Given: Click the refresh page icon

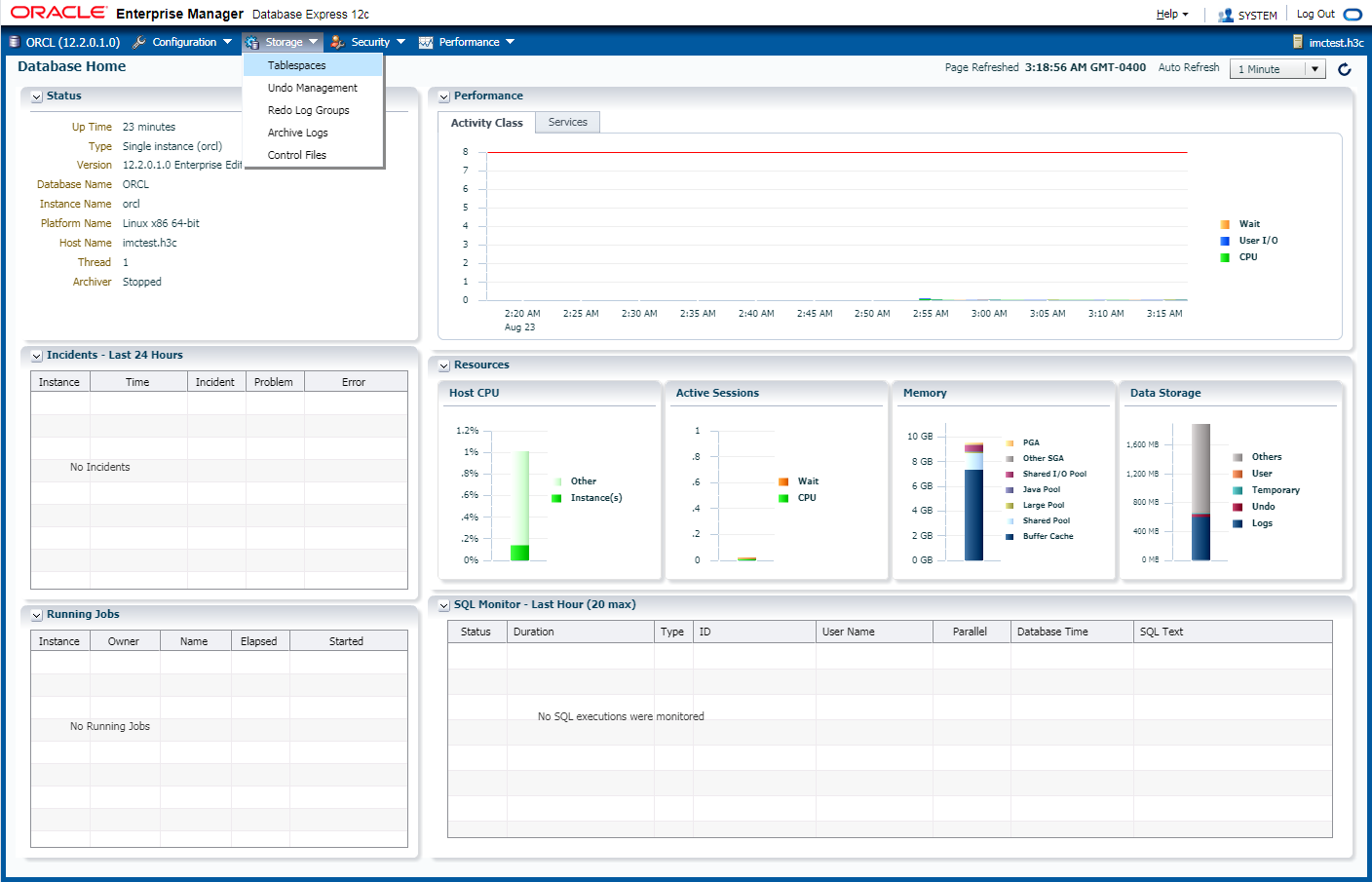Looking at the screenshot, I should tap(1345, 69).
